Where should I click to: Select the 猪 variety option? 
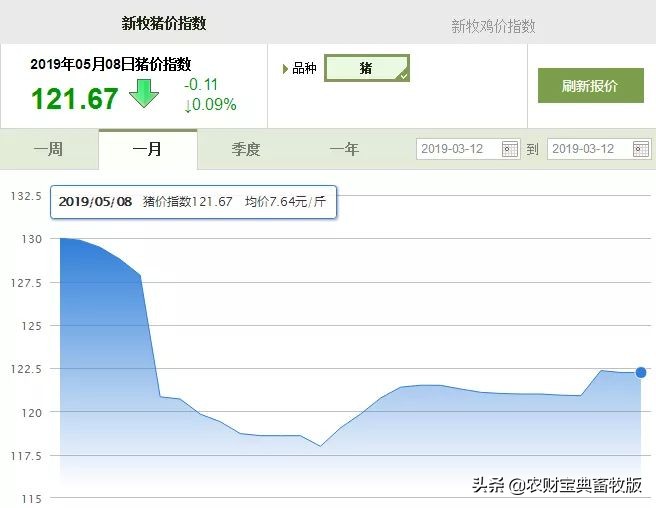(366, 68)
